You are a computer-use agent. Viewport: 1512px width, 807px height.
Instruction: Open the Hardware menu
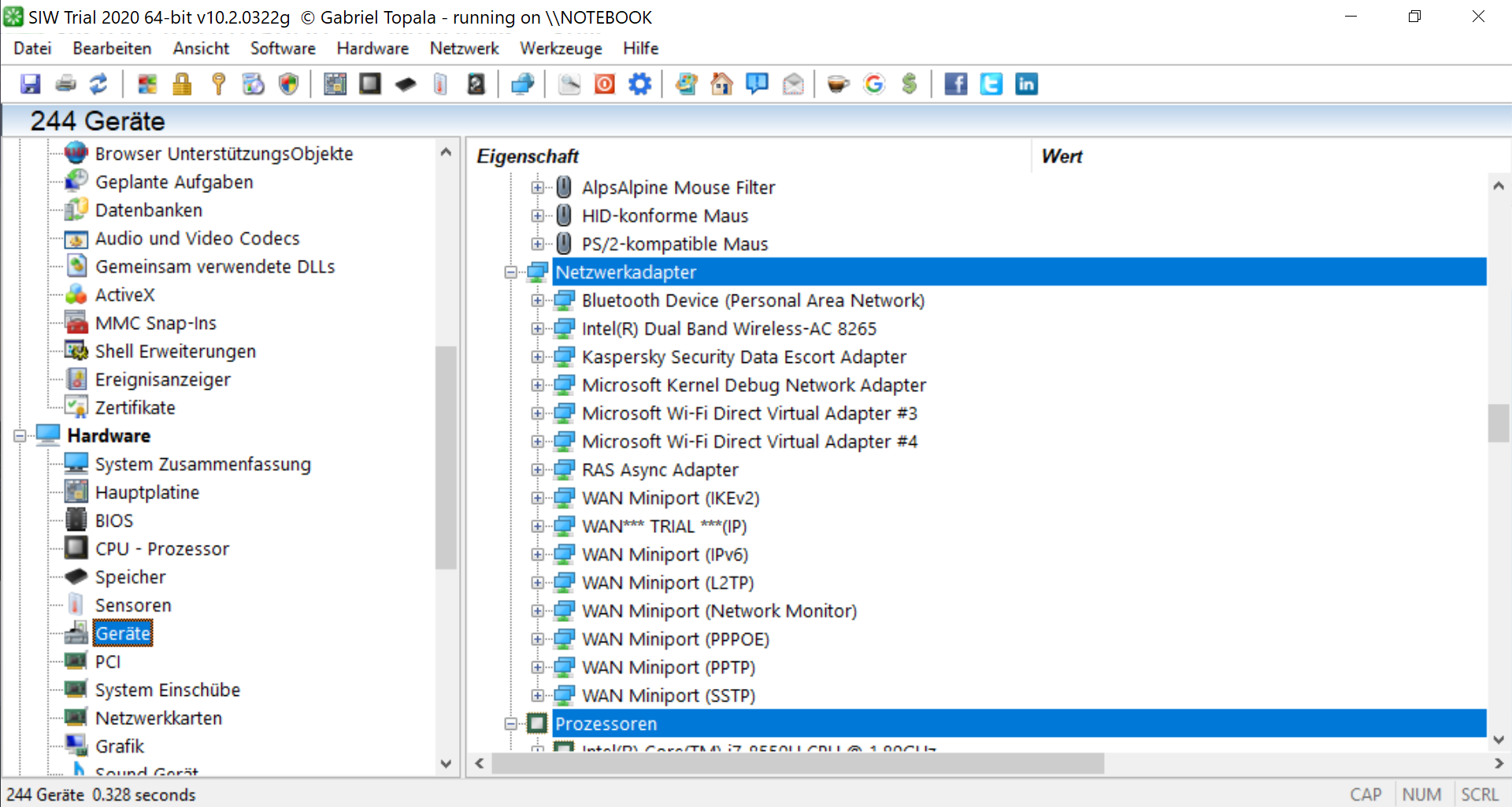pyautogui.click(x=372, y=48)
